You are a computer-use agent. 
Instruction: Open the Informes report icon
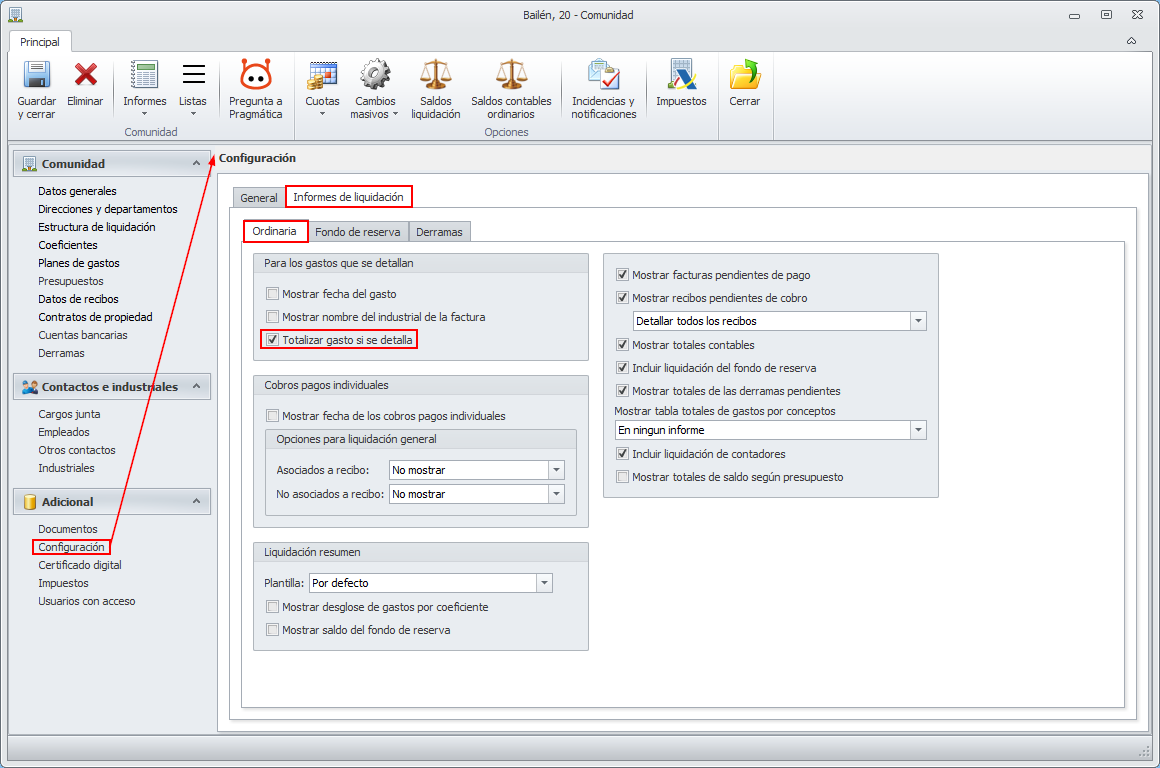(x=144, y=75)
